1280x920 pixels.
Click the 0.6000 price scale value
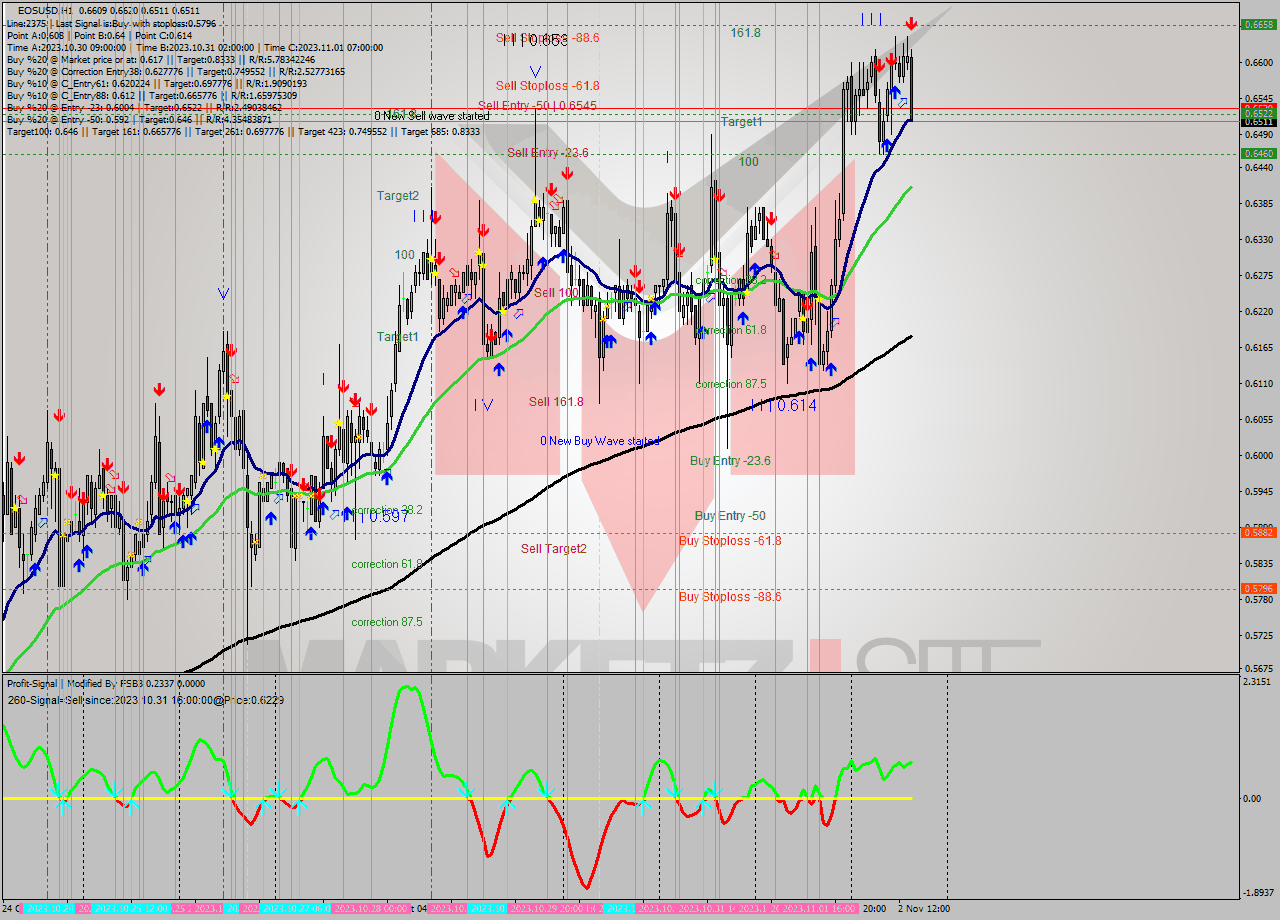(x=1257, y=456)
